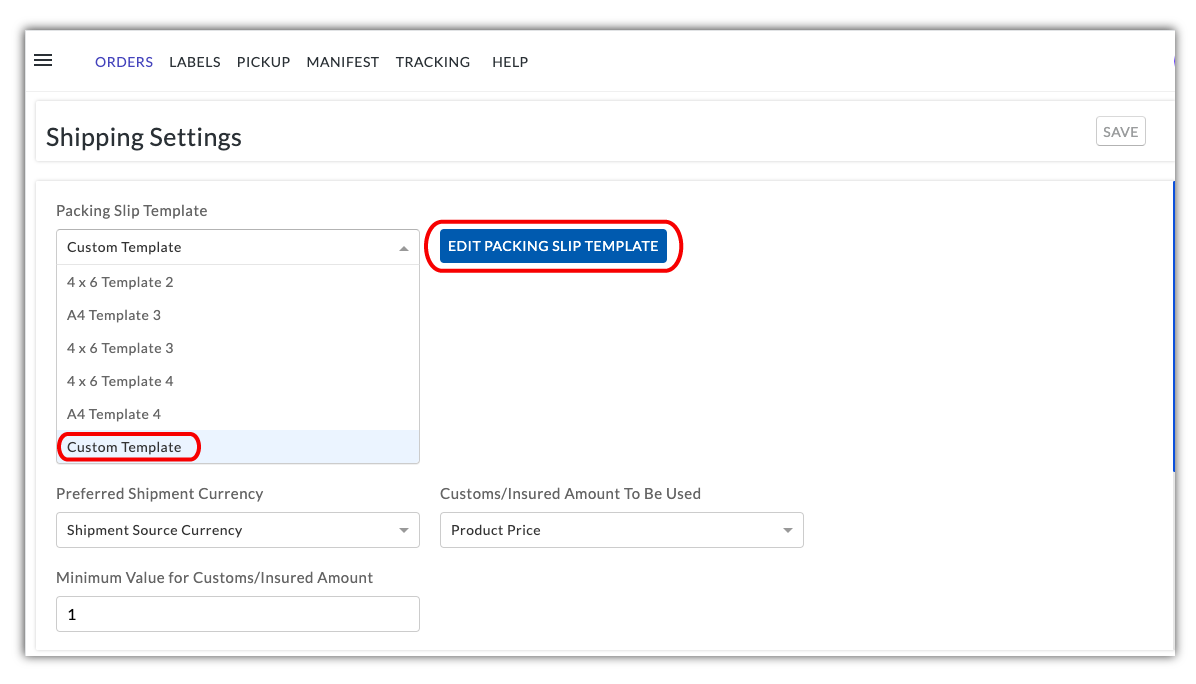The width and height of the screenshot is (1196, 684).
Task: Open the Customs/Insured Amount Product Price dropdown
Action: [x=621, y=530]
